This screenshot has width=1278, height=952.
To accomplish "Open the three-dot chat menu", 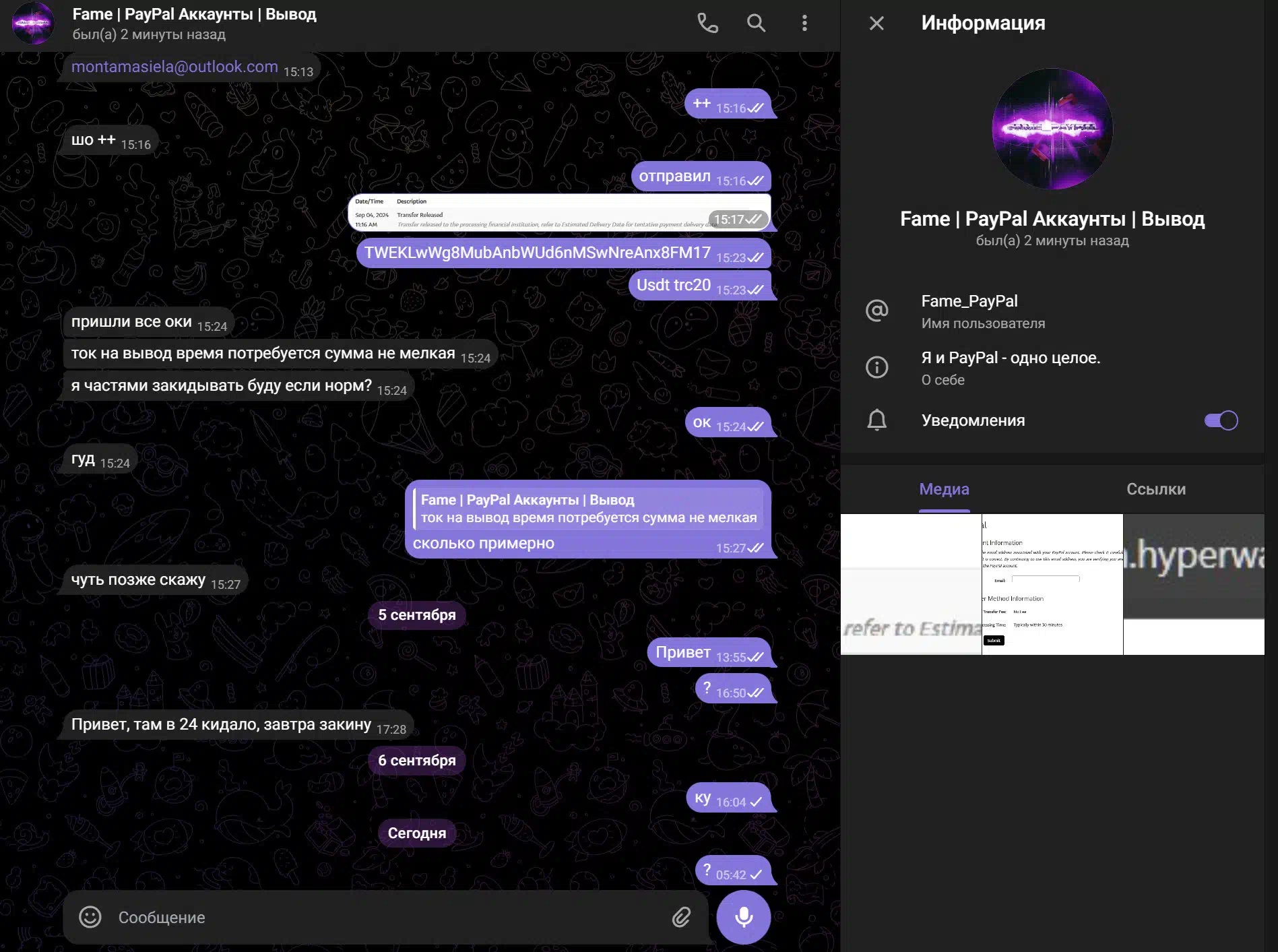I will pos(804,24).
